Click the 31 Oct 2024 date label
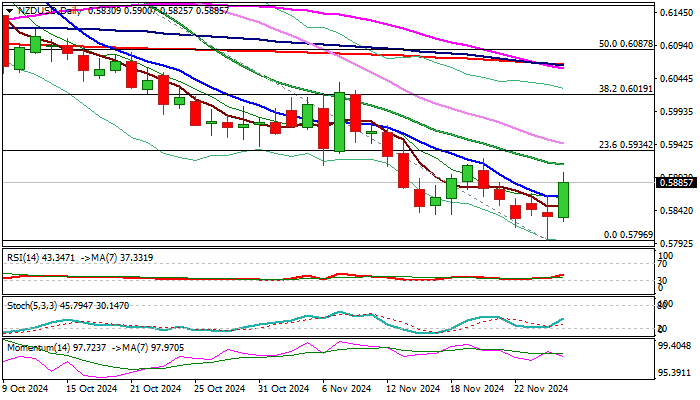The width and height of the screenshot is (700, 400). (284, 389)
